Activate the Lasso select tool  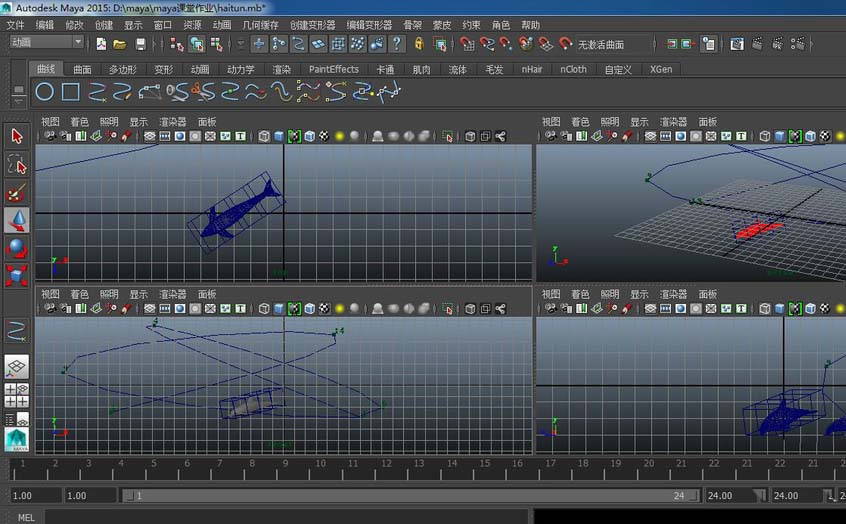17,164
